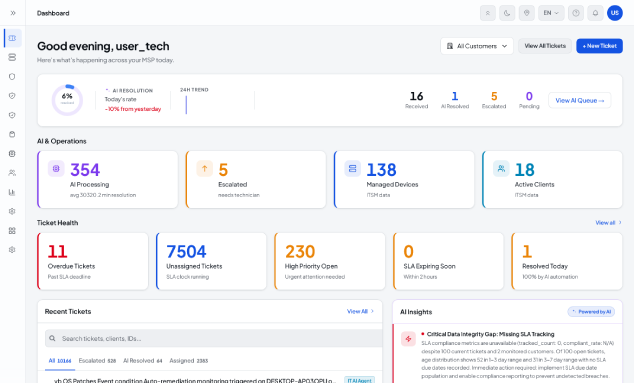The height and width of the screenshot is (383, 634).
Task: Open the bar chart reports icon in sidebar
Action: (x=12, y=192)
